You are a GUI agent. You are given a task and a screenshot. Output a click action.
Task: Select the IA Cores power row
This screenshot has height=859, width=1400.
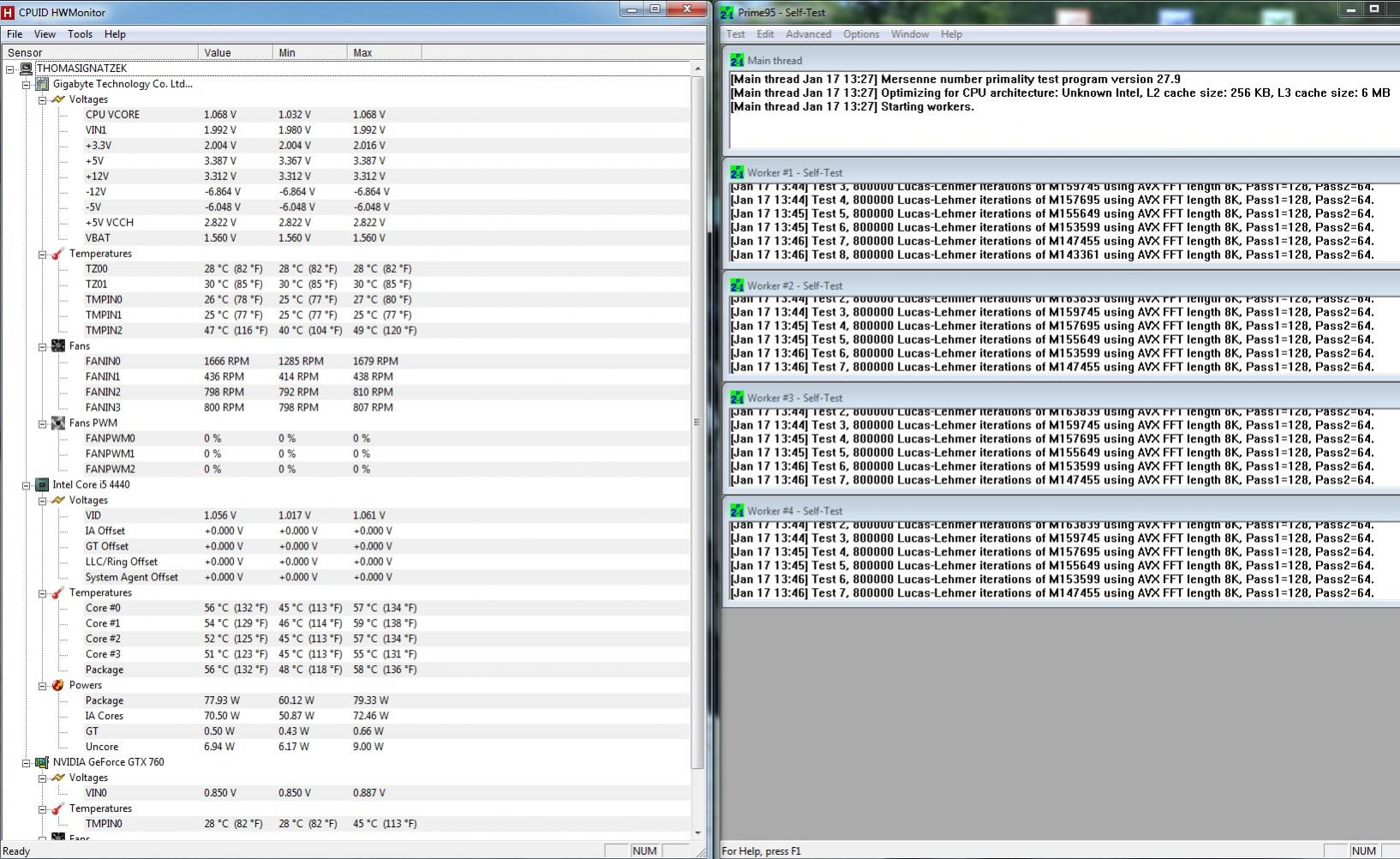pyautogui.click(x=345, y=717)
